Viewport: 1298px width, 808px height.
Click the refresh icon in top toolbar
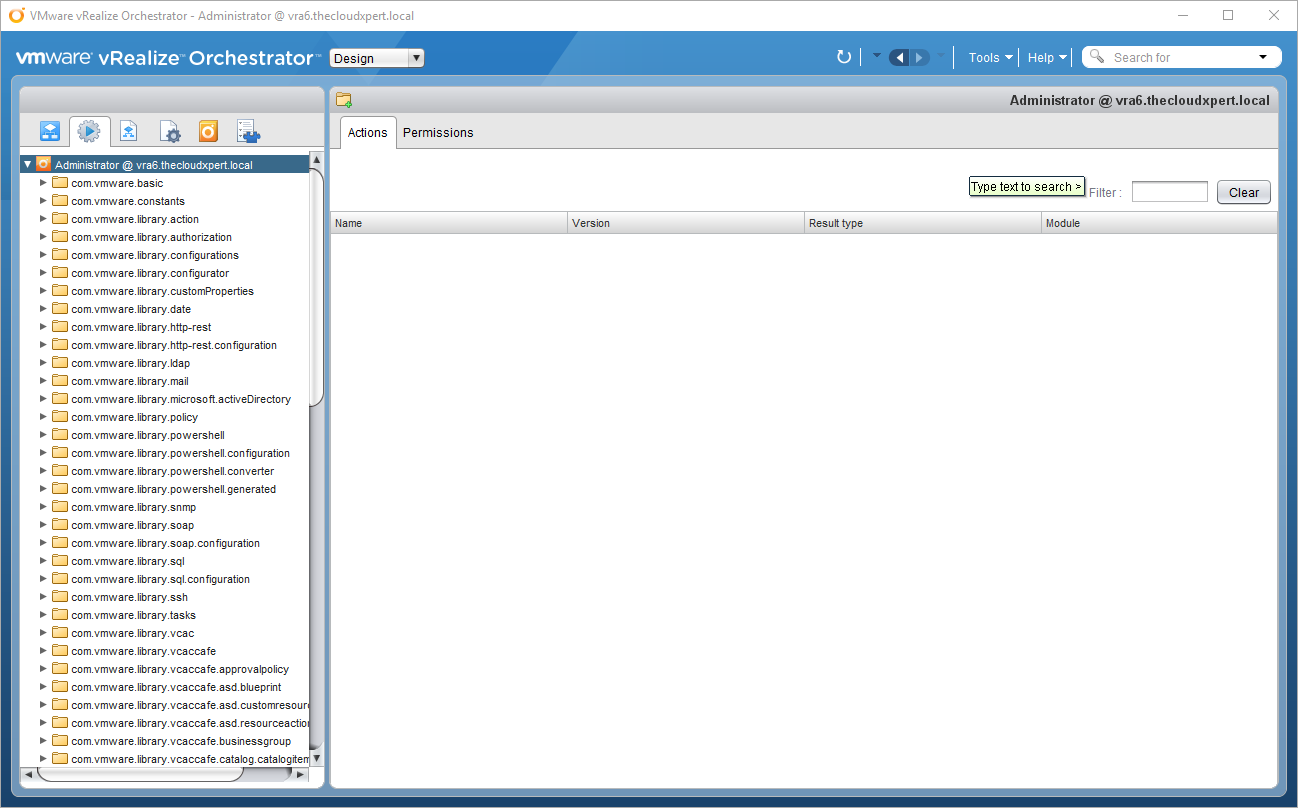coord(844,58)
